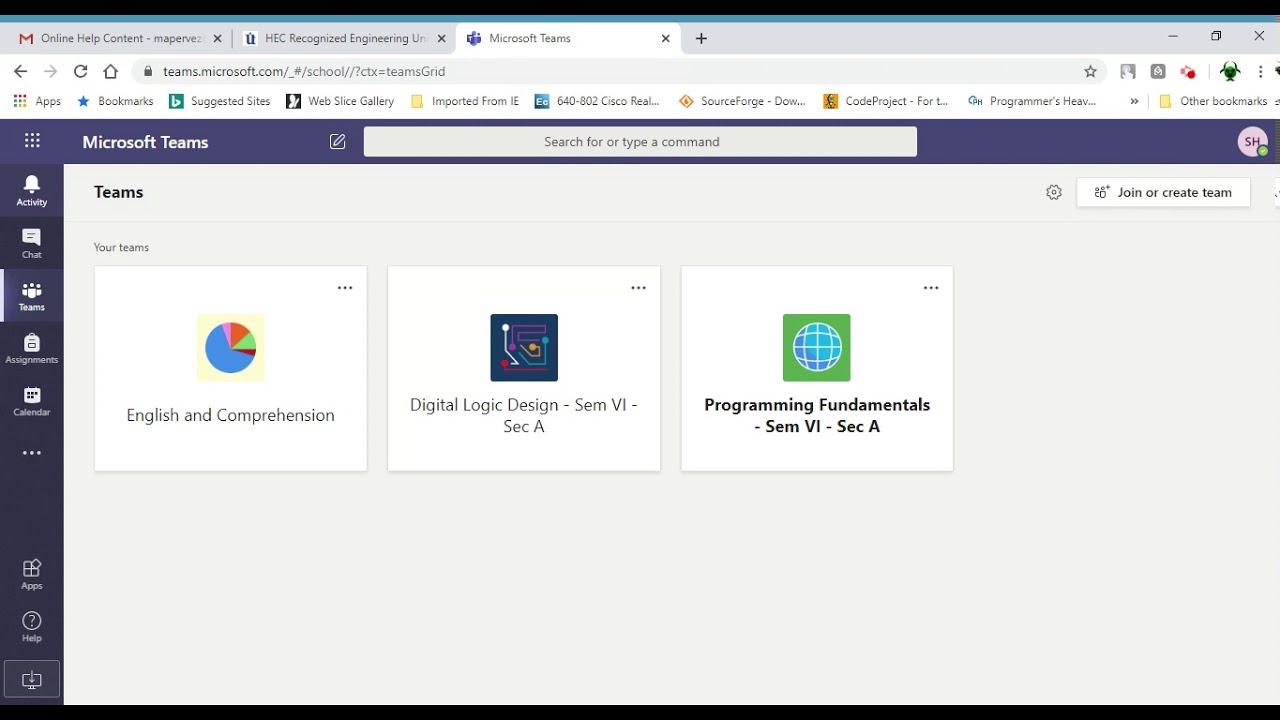Screen dimensions: 1280x720
Task: Open Web Slice Gallery bookmark
Action: pos(340,101)
